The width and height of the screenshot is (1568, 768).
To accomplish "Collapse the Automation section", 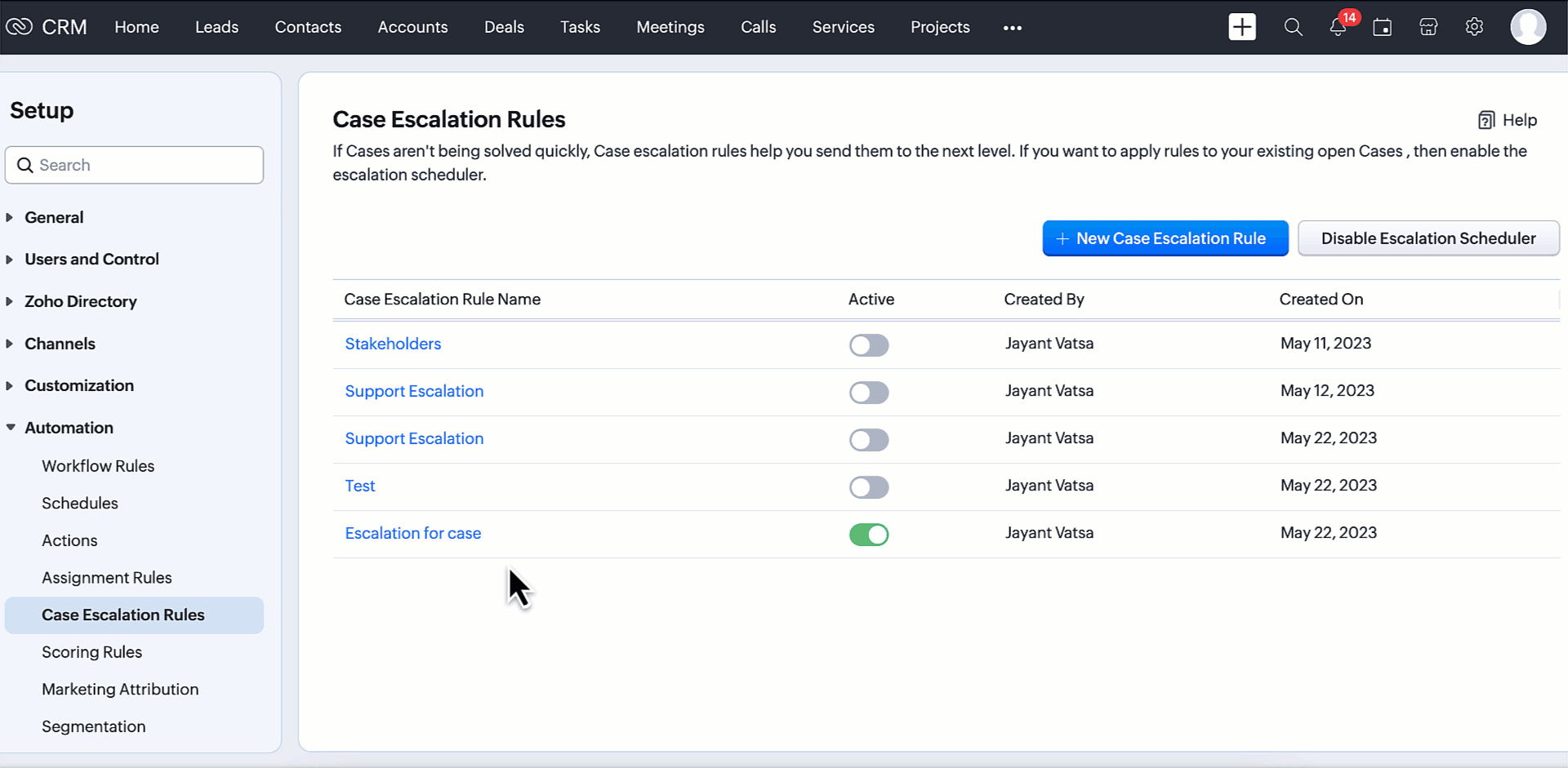I will [69, 428].
